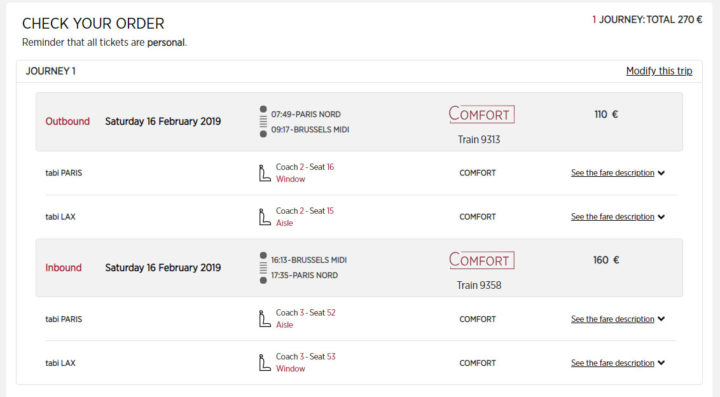
Task: Click the inbound route dots icon
Action: [263, 268]
